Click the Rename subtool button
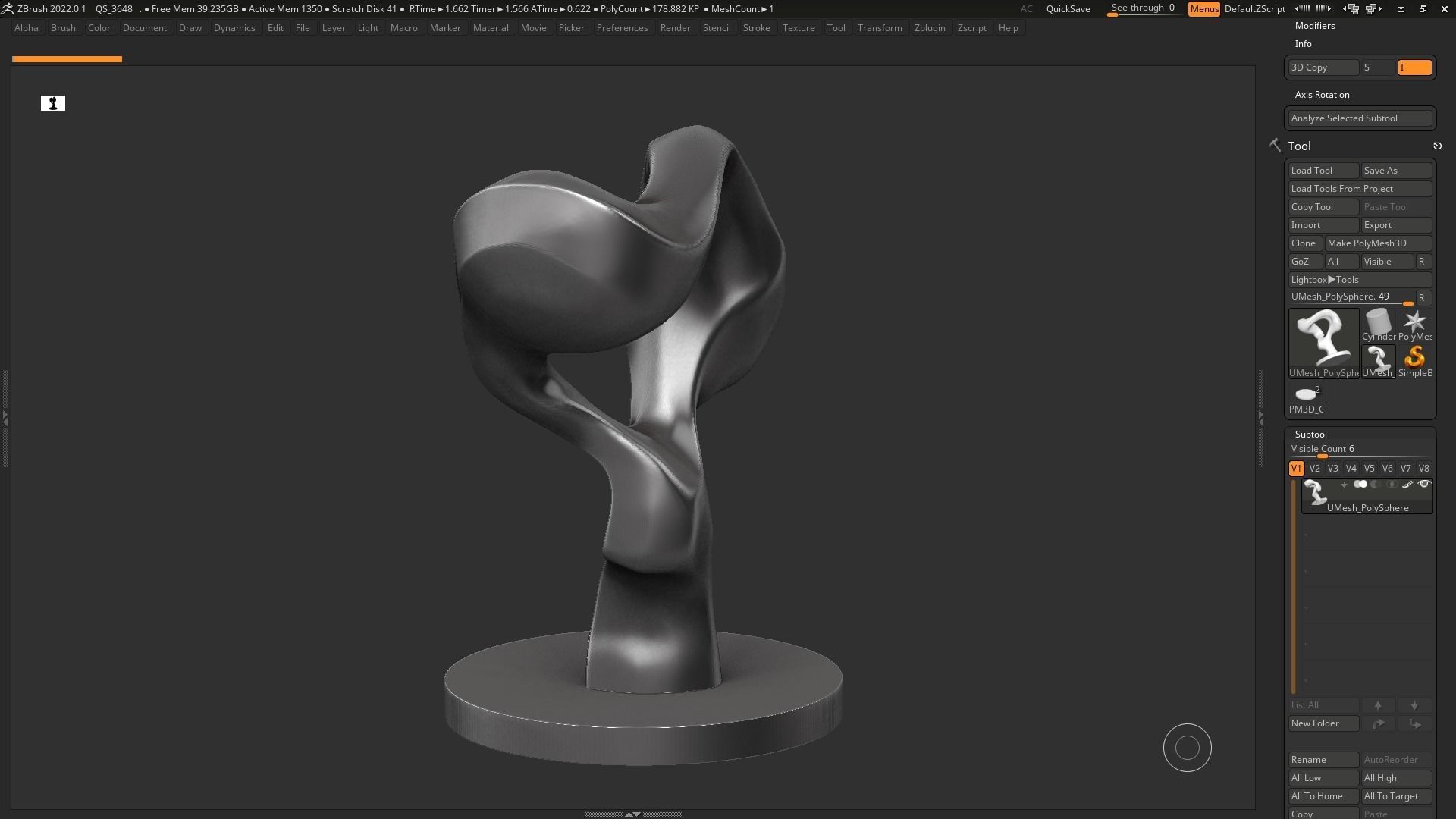Viewport: 1456px width, 819px height. [1324, 760]
